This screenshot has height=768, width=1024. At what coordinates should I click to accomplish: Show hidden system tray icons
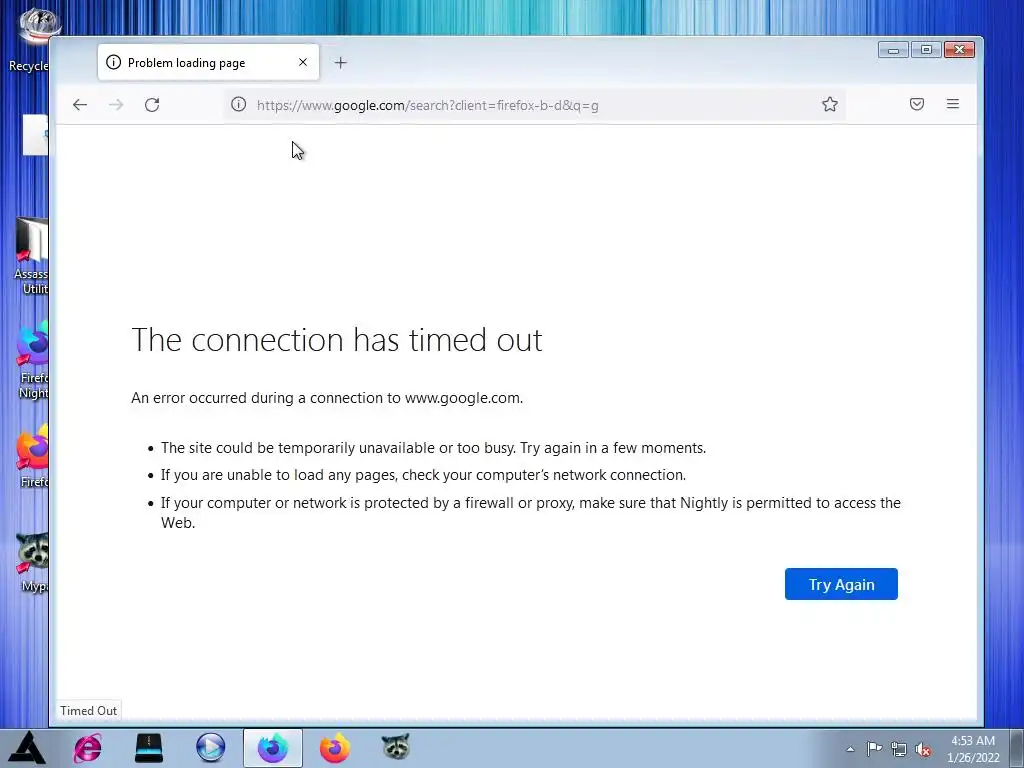(850, 749)
